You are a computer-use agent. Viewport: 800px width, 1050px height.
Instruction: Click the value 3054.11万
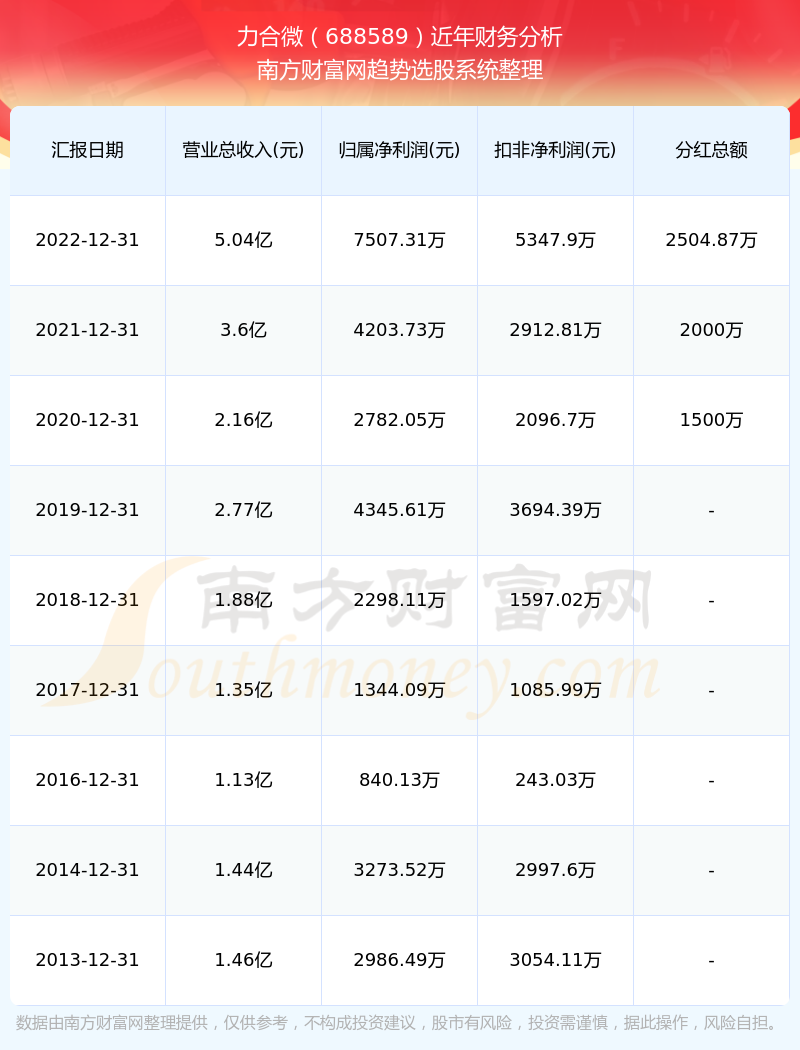556,960
